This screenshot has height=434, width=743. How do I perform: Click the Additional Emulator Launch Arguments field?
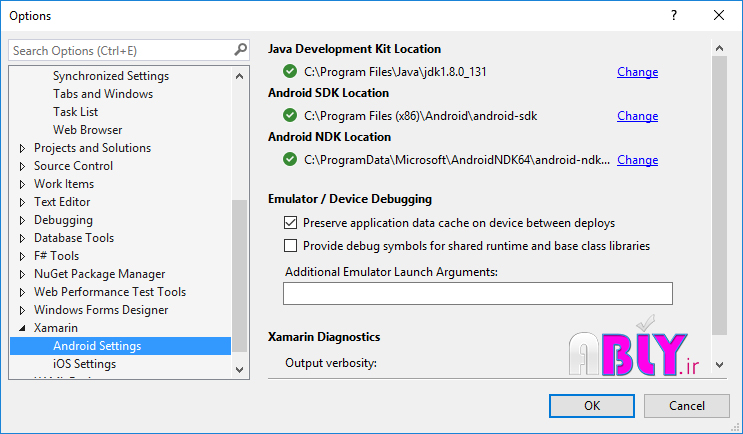click(x=478, y=293)
